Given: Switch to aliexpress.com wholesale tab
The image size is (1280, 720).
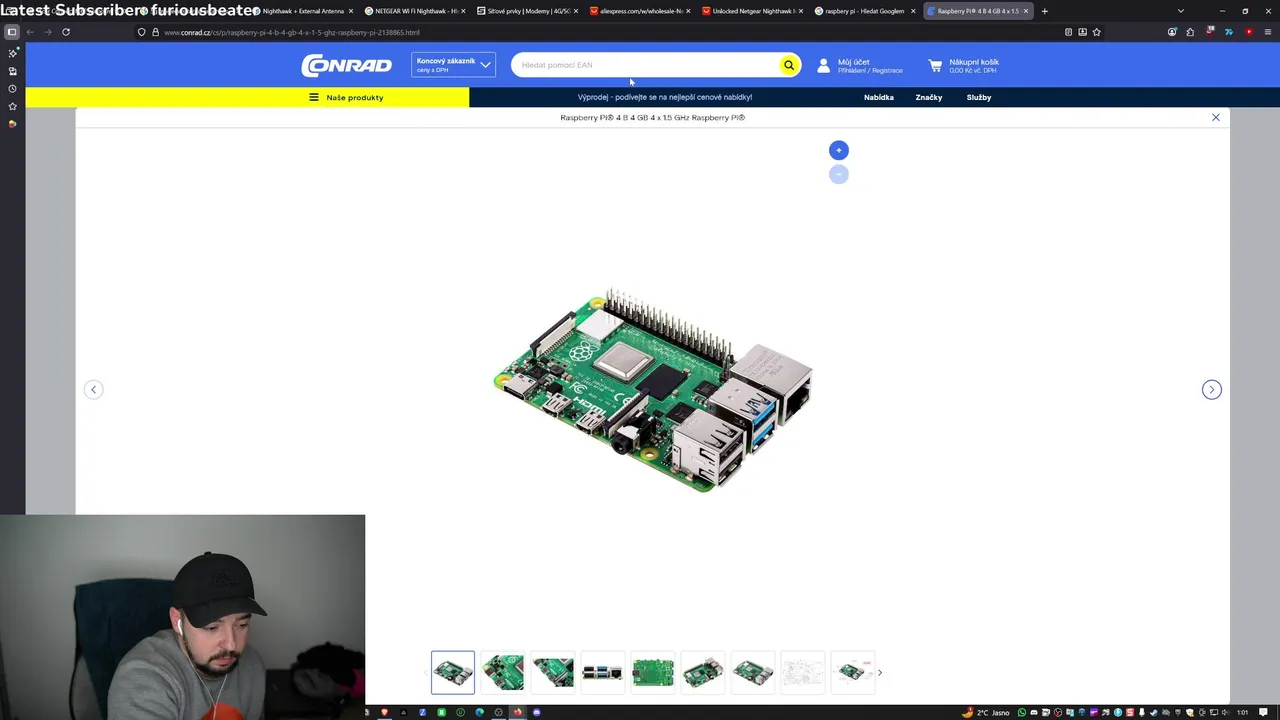Looking at the screenshot, I should coord(640,11).
